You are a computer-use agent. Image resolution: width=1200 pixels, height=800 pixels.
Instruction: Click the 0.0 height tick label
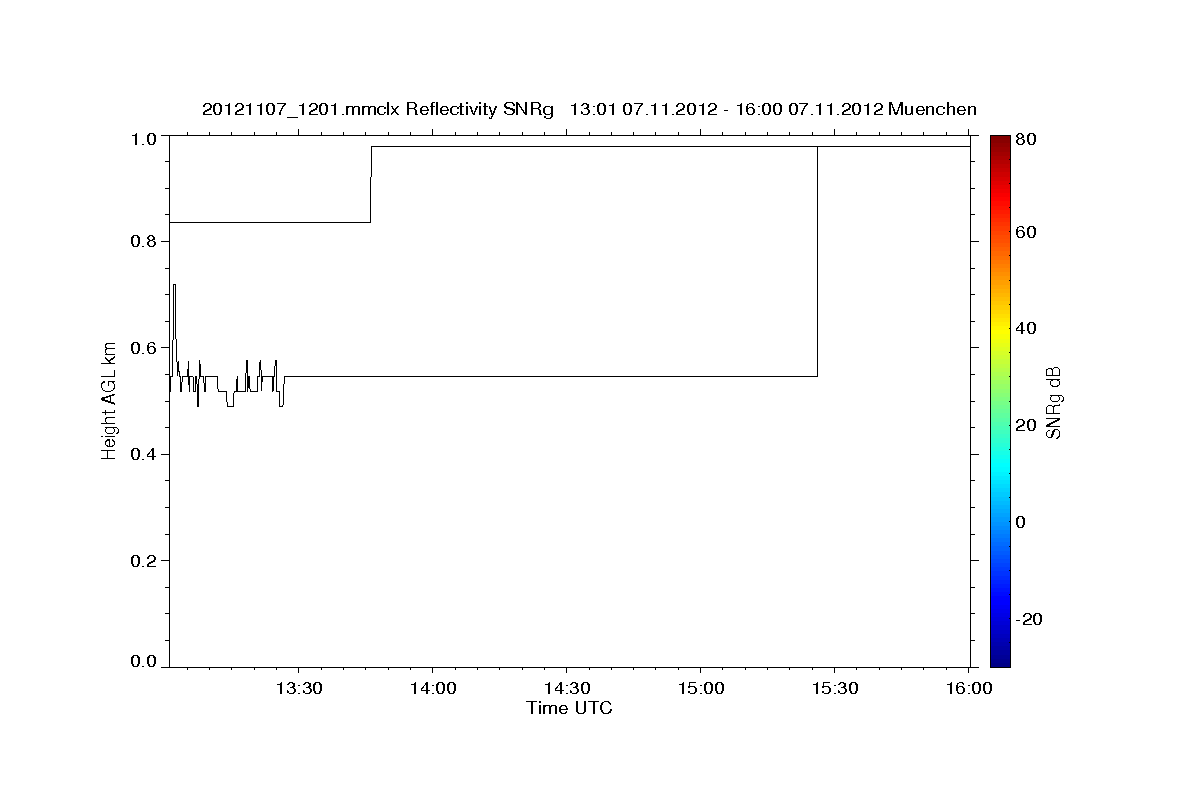pos(145,661)
